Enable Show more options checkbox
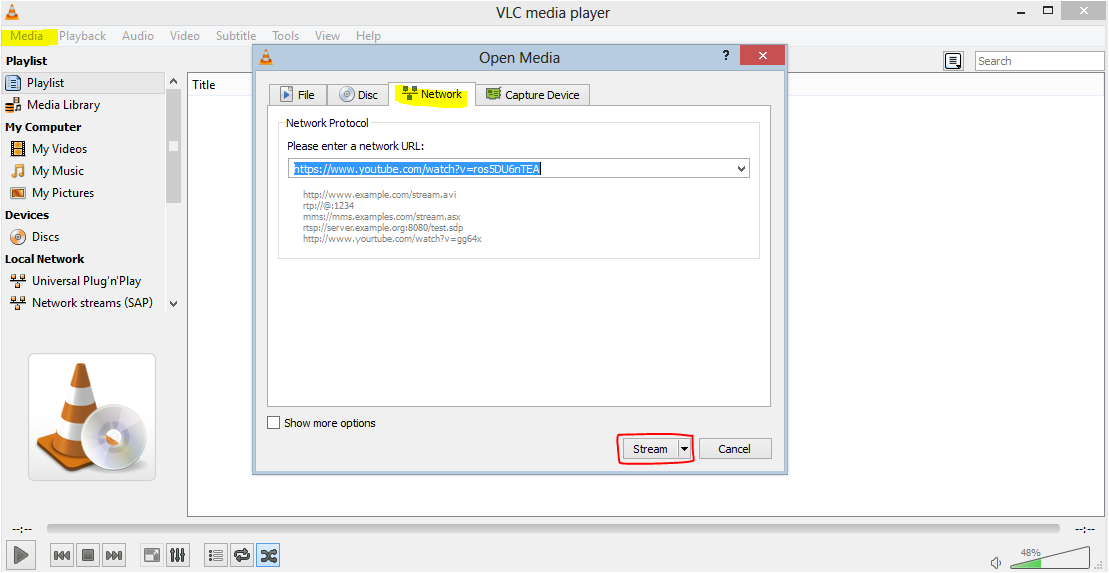This screenshot has width=1109, height=573. click(274, 423)
